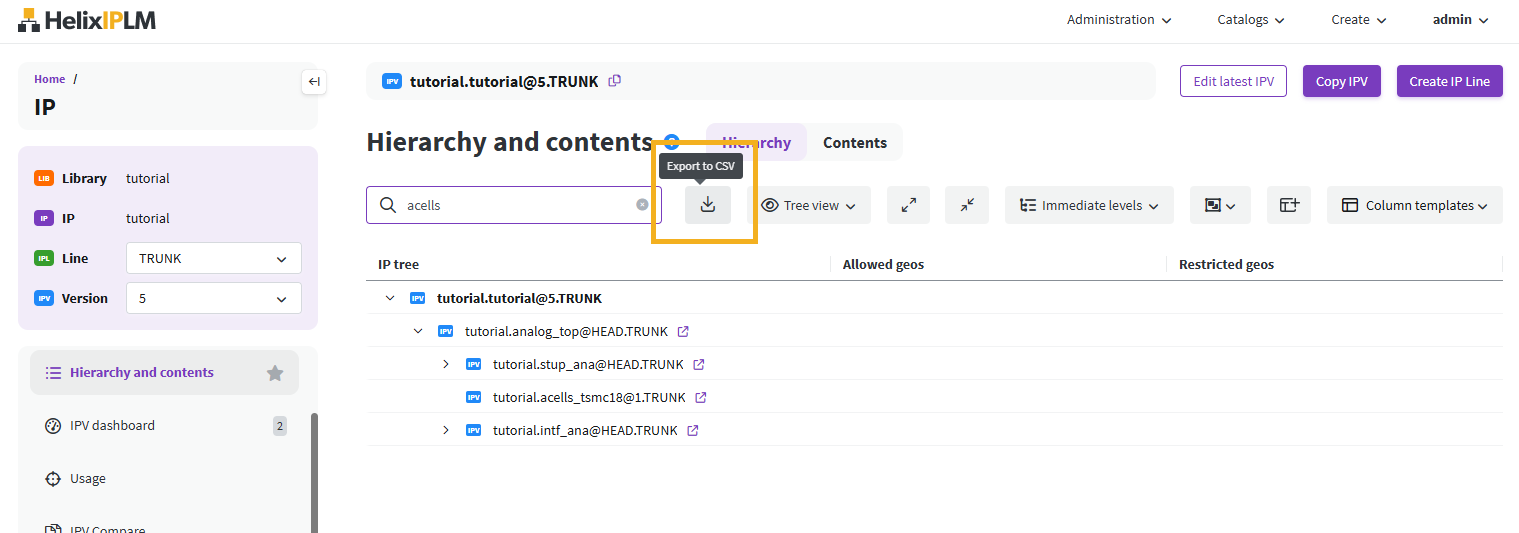1519x533 pixels.
Task: Switch to the Contents tab
Action: (x=854, y=143)
